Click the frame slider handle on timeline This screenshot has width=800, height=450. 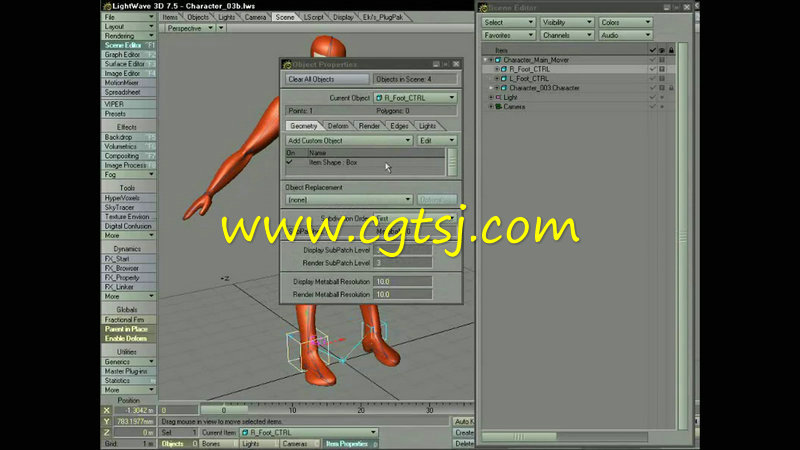pyautogui.click(x=223, y=410)
